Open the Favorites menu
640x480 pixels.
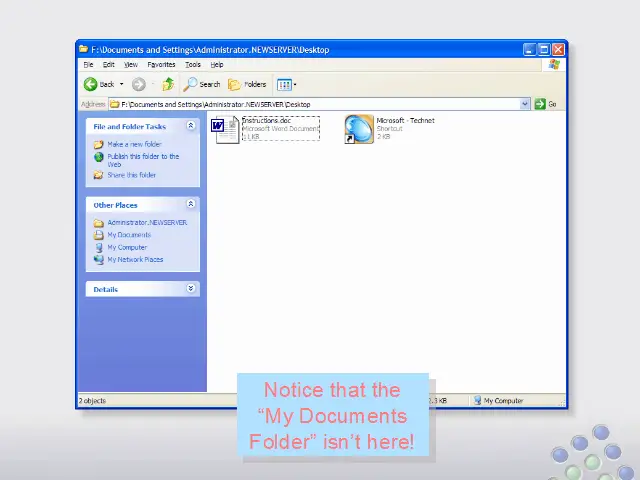161,65
